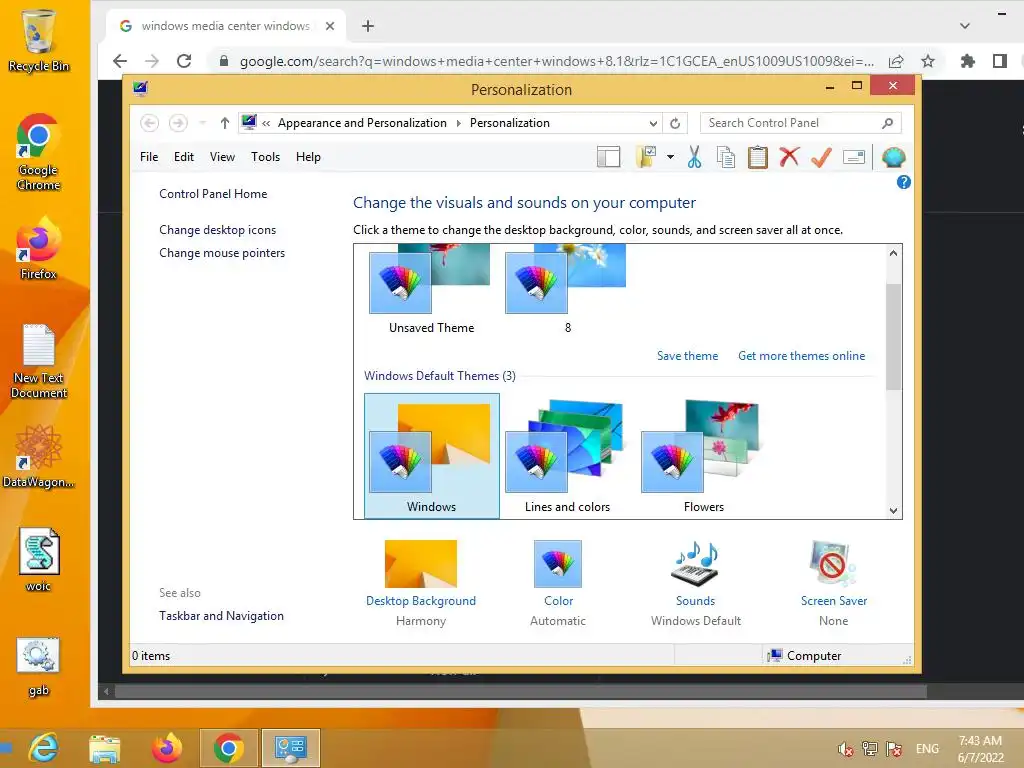Click the Cut scissors toolbar icon
The width and height of the screenshot is (1024, 768).
(694, 157)
